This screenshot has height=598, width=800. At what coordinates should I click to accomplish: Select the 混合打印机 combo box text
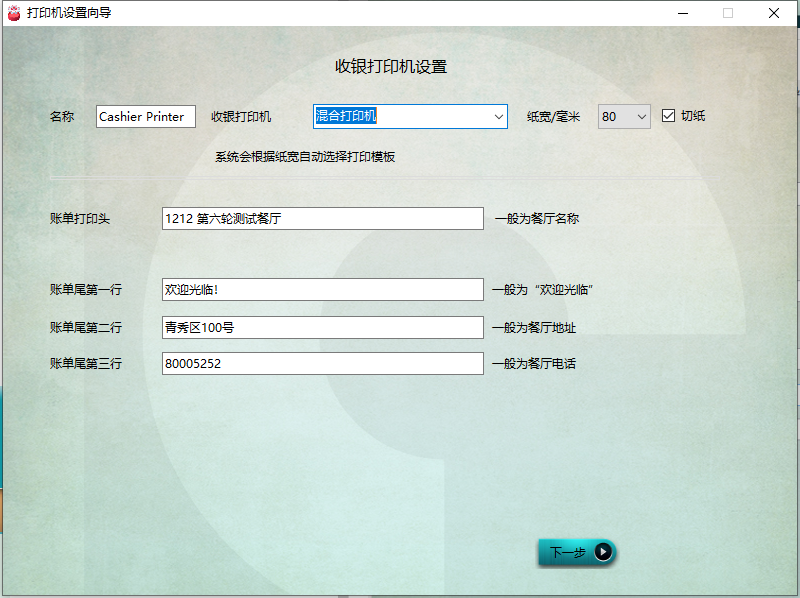click(x=400, y=117)
